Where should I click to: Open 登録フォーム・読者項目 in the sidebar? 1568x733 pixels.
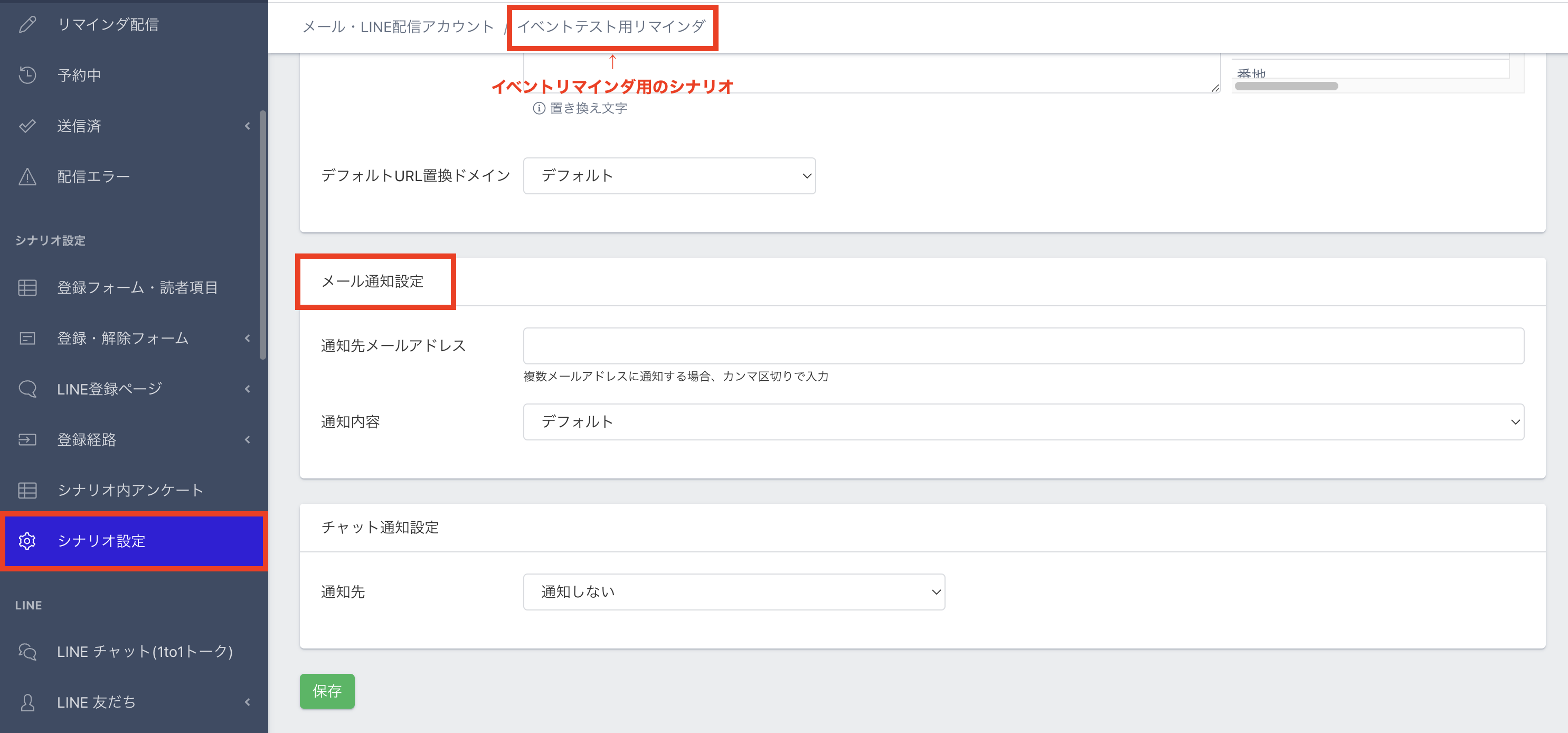[x=137, y=287]
